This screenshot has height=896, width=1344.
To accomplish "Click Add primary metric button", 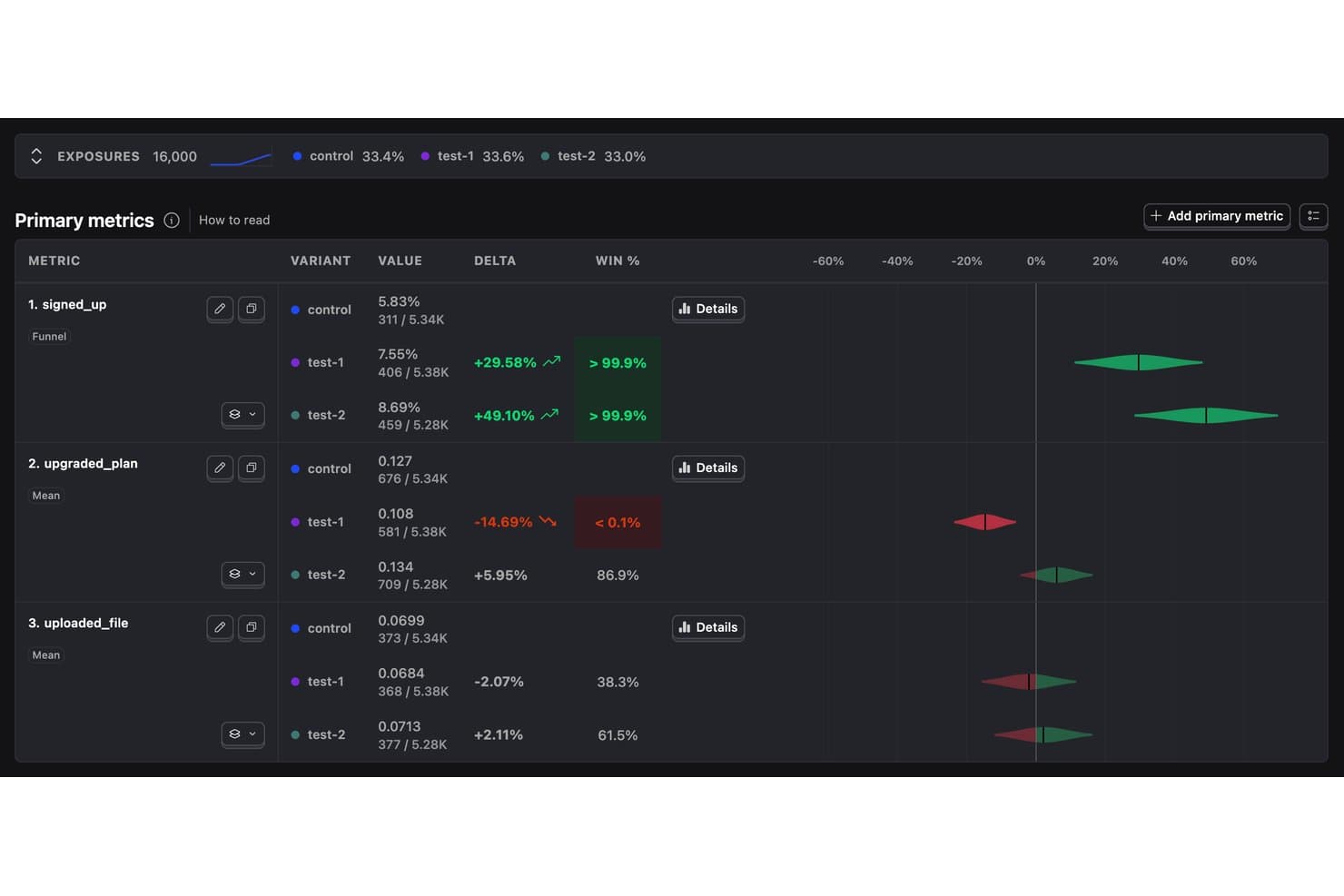I will [1217, 216].
